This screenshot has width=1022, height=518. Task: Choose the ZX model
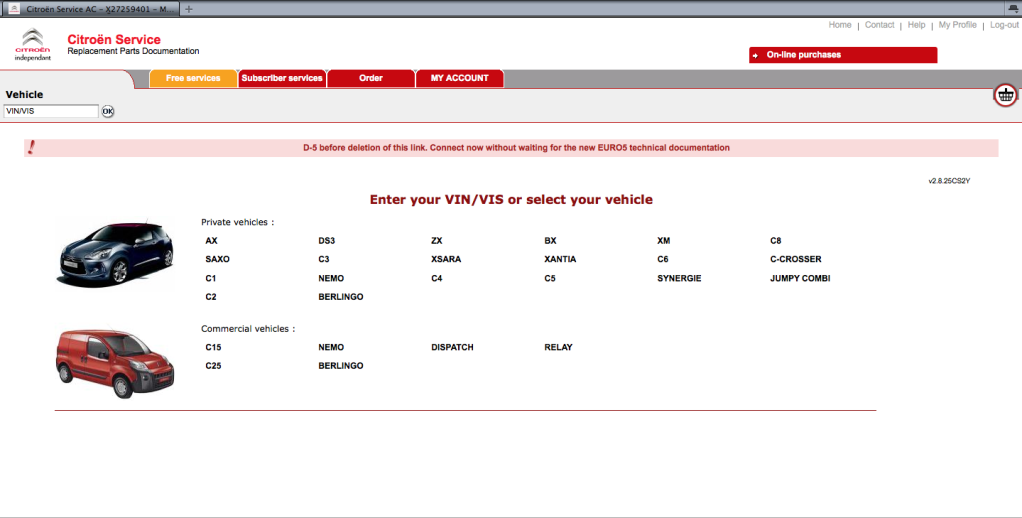coord(437,240)
